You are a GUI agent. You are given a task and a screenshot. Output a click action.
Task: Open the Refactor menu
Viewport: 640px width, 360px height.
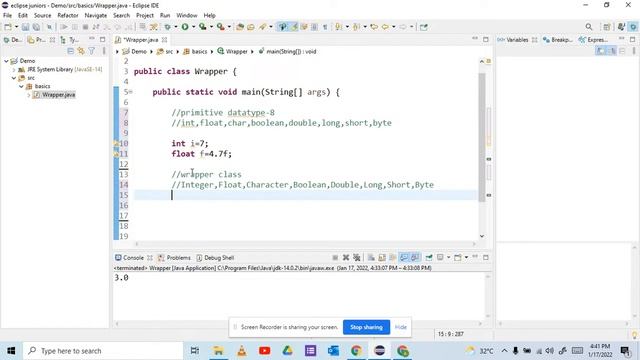[68, 16]
